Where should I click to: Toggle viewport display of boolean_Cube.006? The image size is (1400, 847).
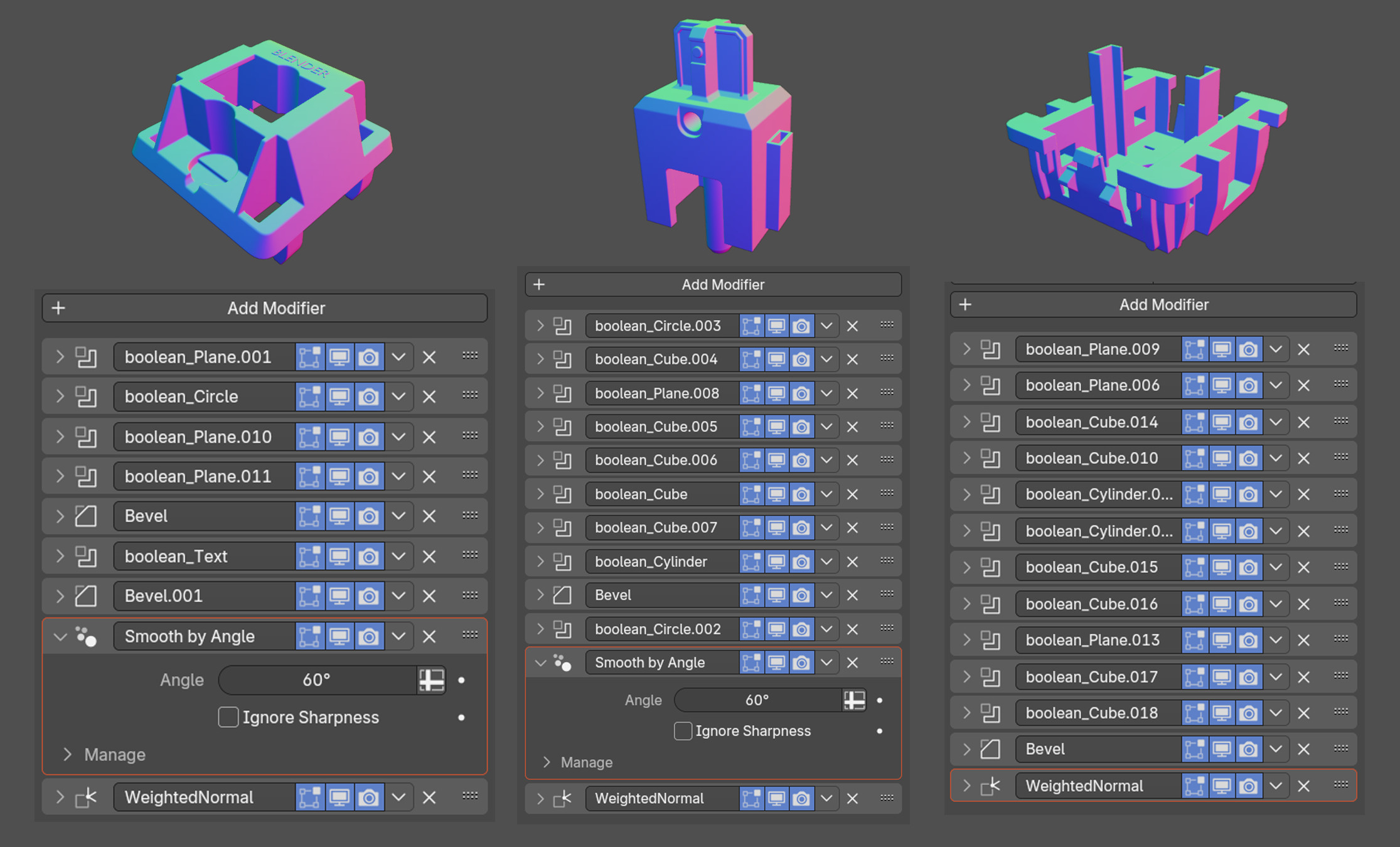(776, 461)
